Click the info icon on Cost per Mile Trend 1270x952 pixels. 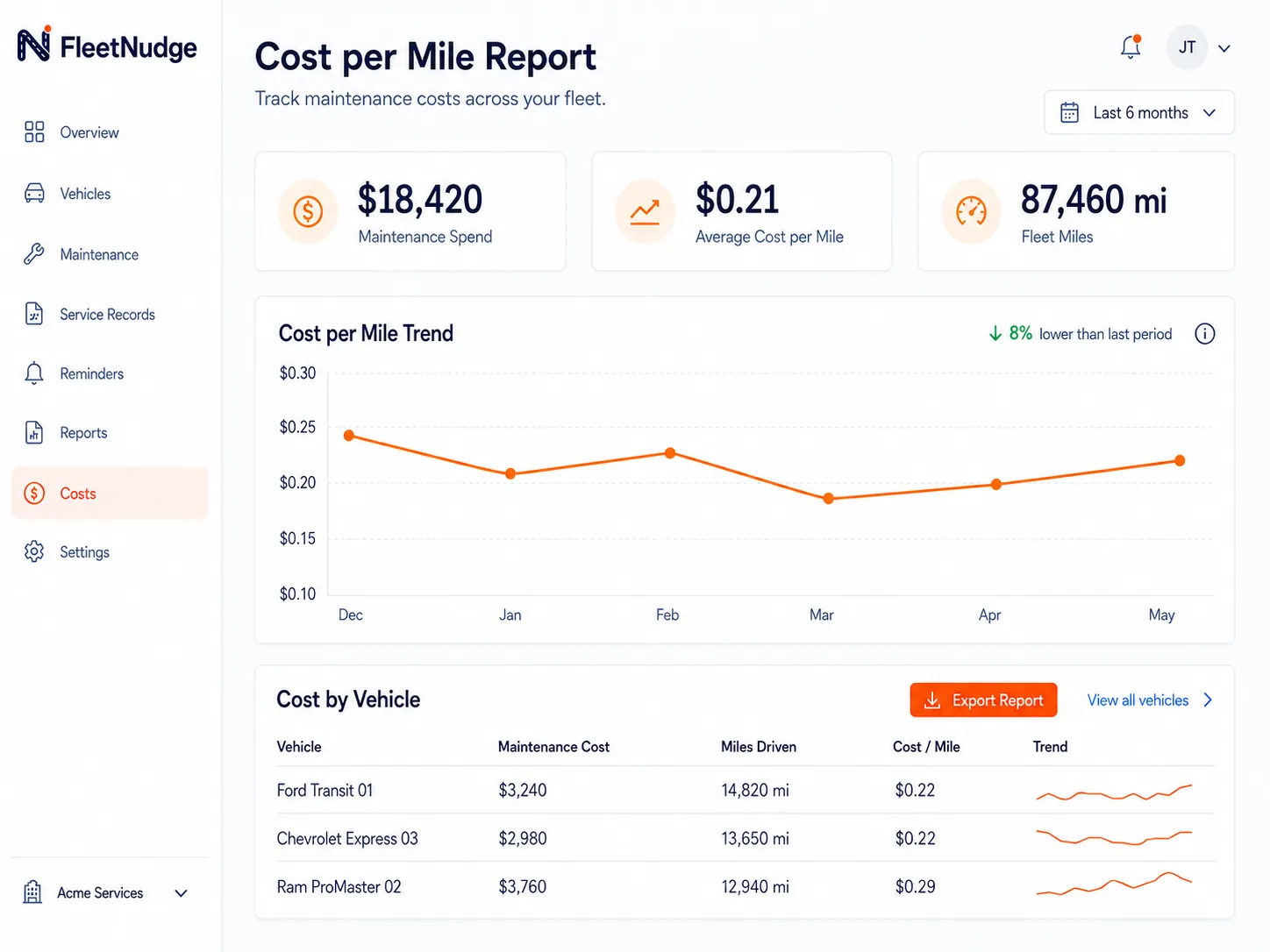coord(1205,334)
